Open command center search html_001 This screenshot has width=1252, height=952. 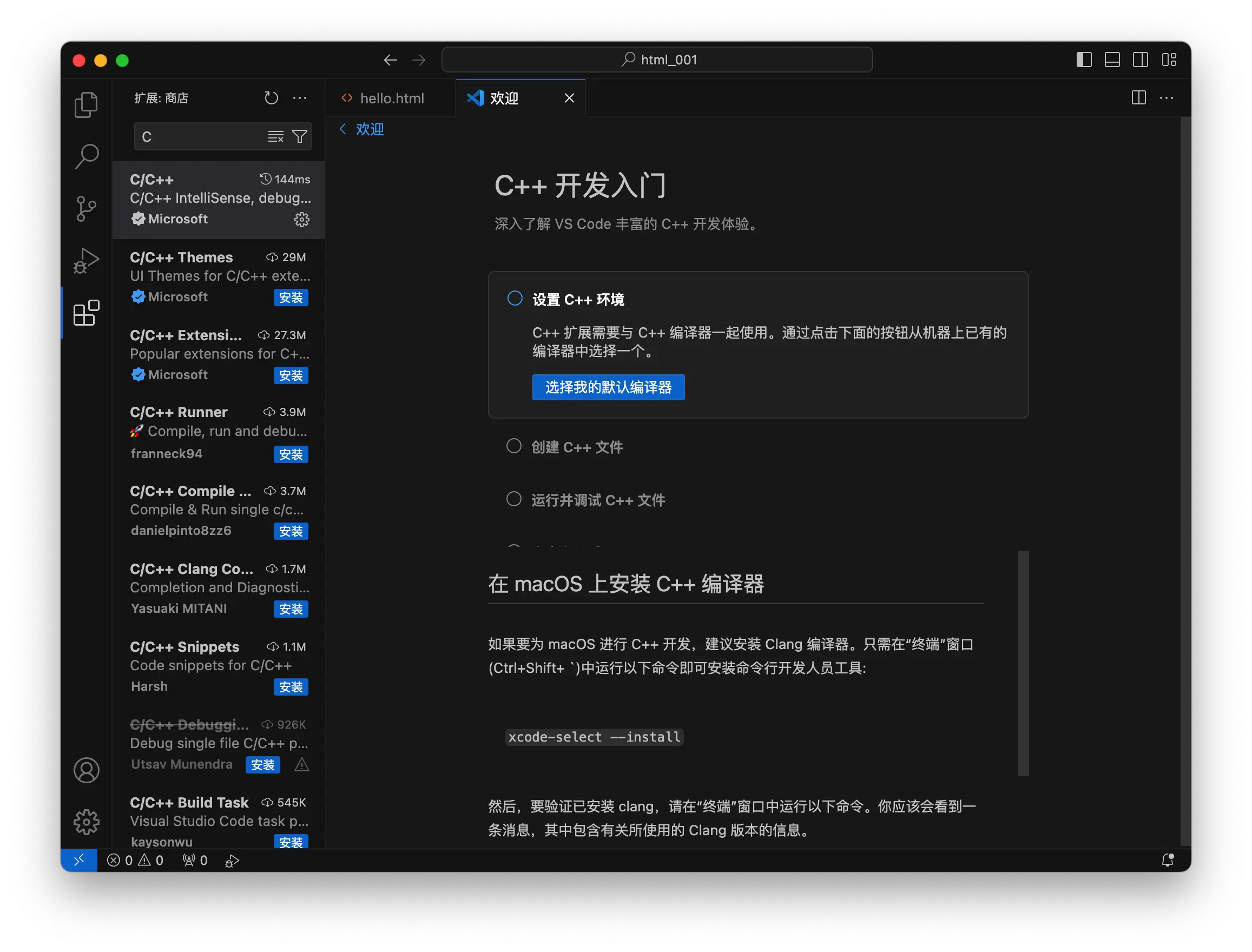click(x=656, y=59)
